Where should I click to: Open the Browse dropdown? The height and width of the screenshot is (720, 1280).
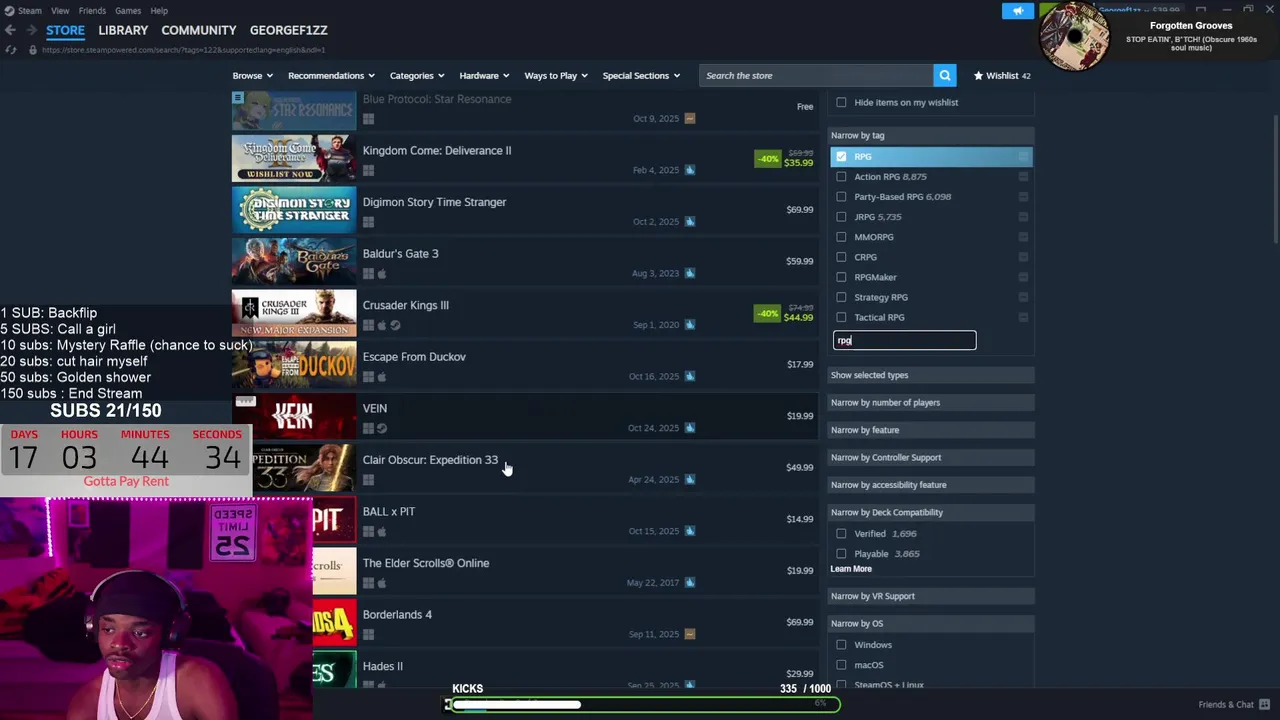(x=252, y=75)
